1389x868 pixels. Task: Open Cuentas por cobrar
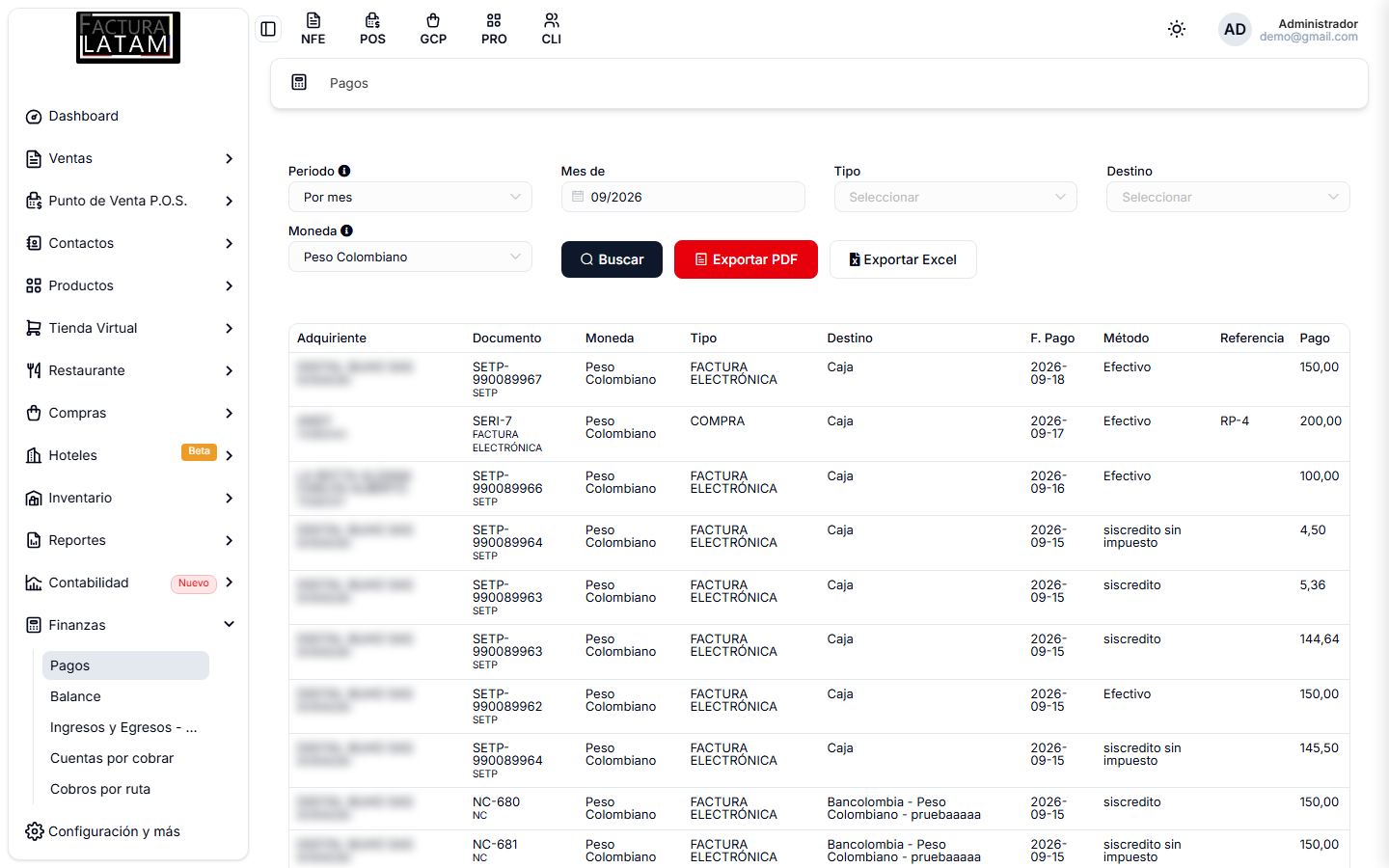point(125,758)
